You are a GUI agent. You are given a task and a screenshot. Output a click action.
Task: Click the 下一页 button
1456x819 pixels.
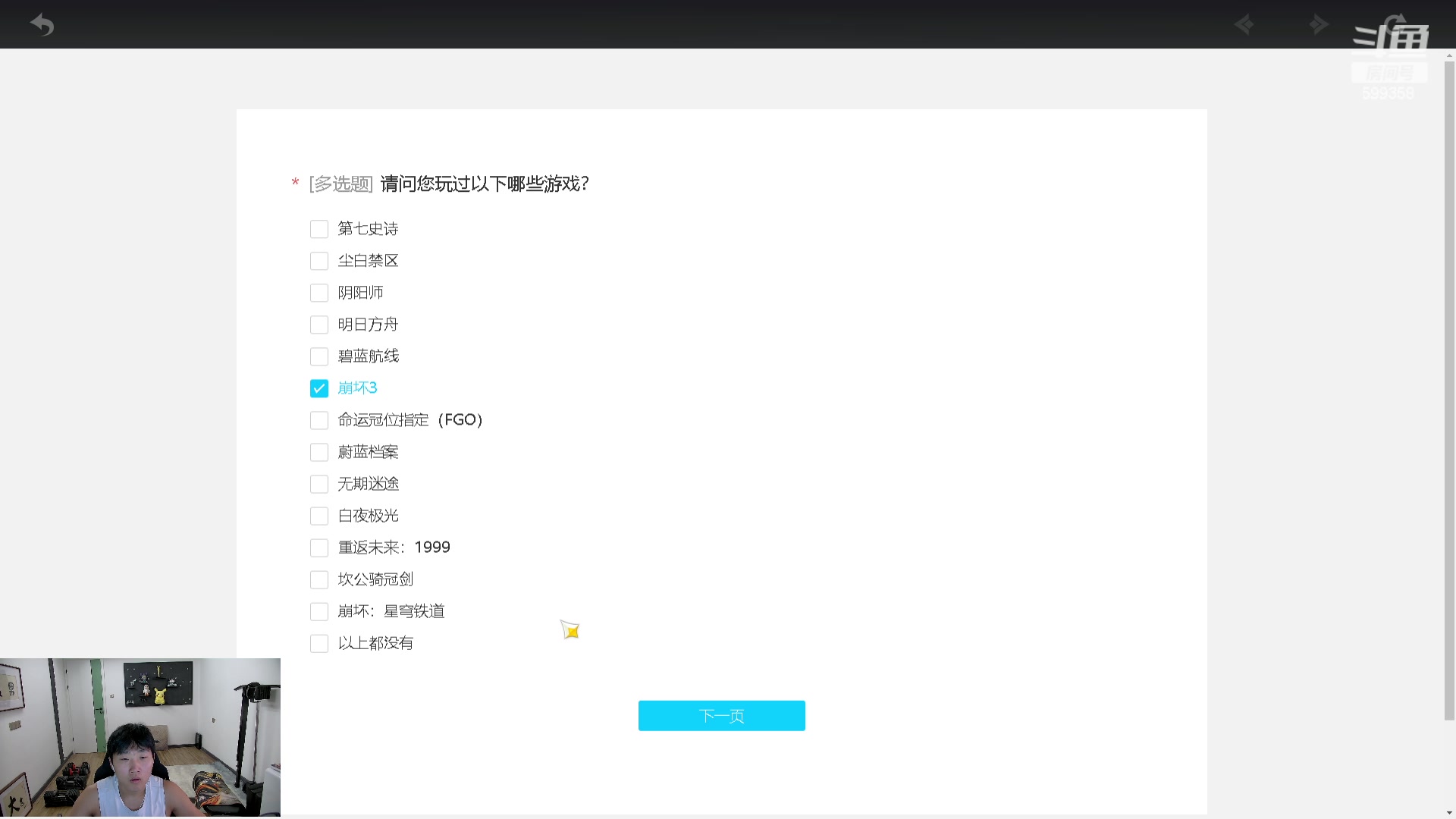(721, 715)
